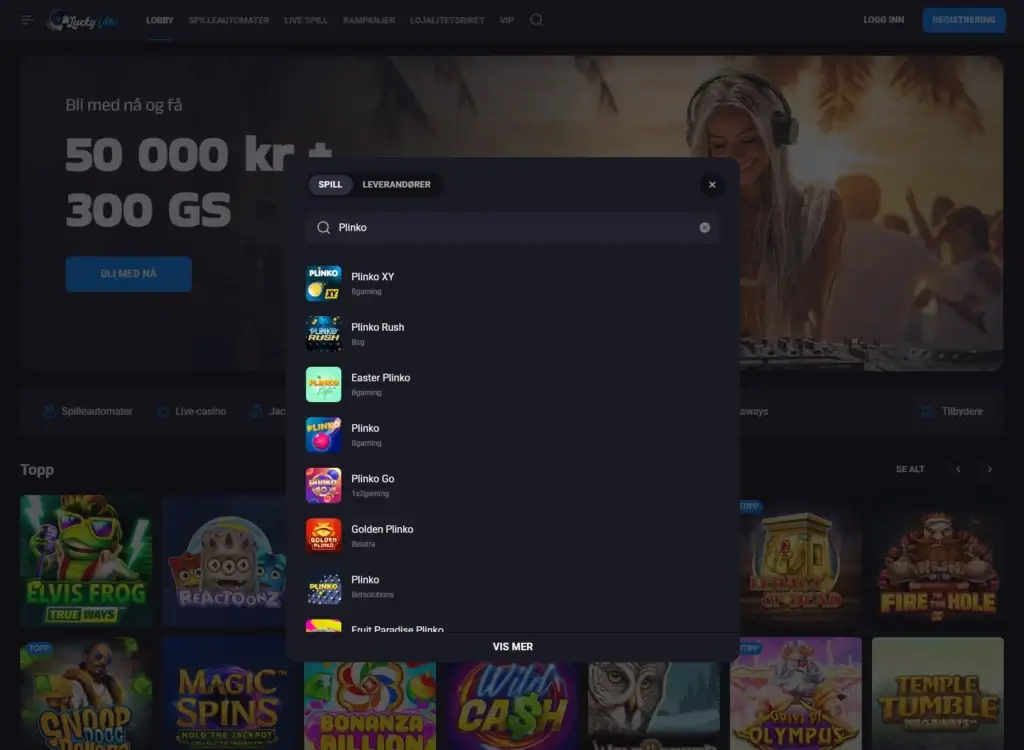Open the Kampanjer menu item
The image size is (1024, 750).
pos(368,20)
